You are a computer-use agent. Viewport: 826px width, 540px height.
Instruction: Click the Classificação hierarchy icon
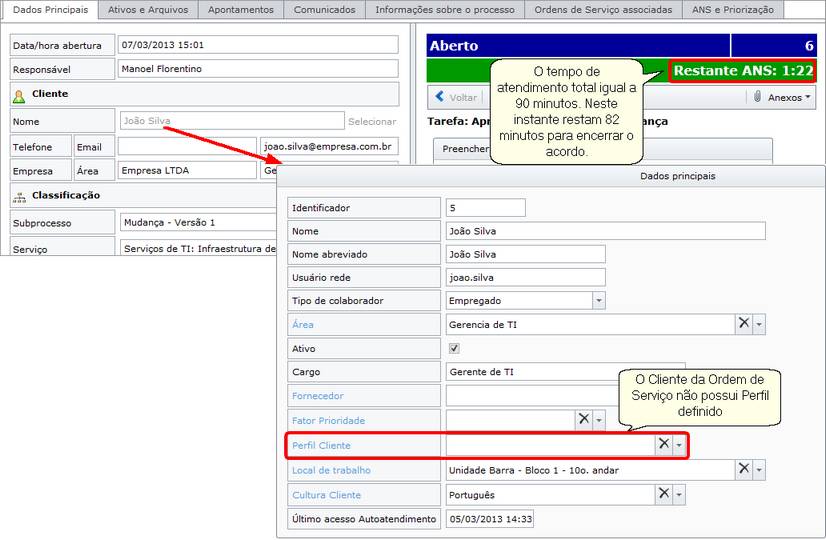pyautogui.click(x=19, y=198)
